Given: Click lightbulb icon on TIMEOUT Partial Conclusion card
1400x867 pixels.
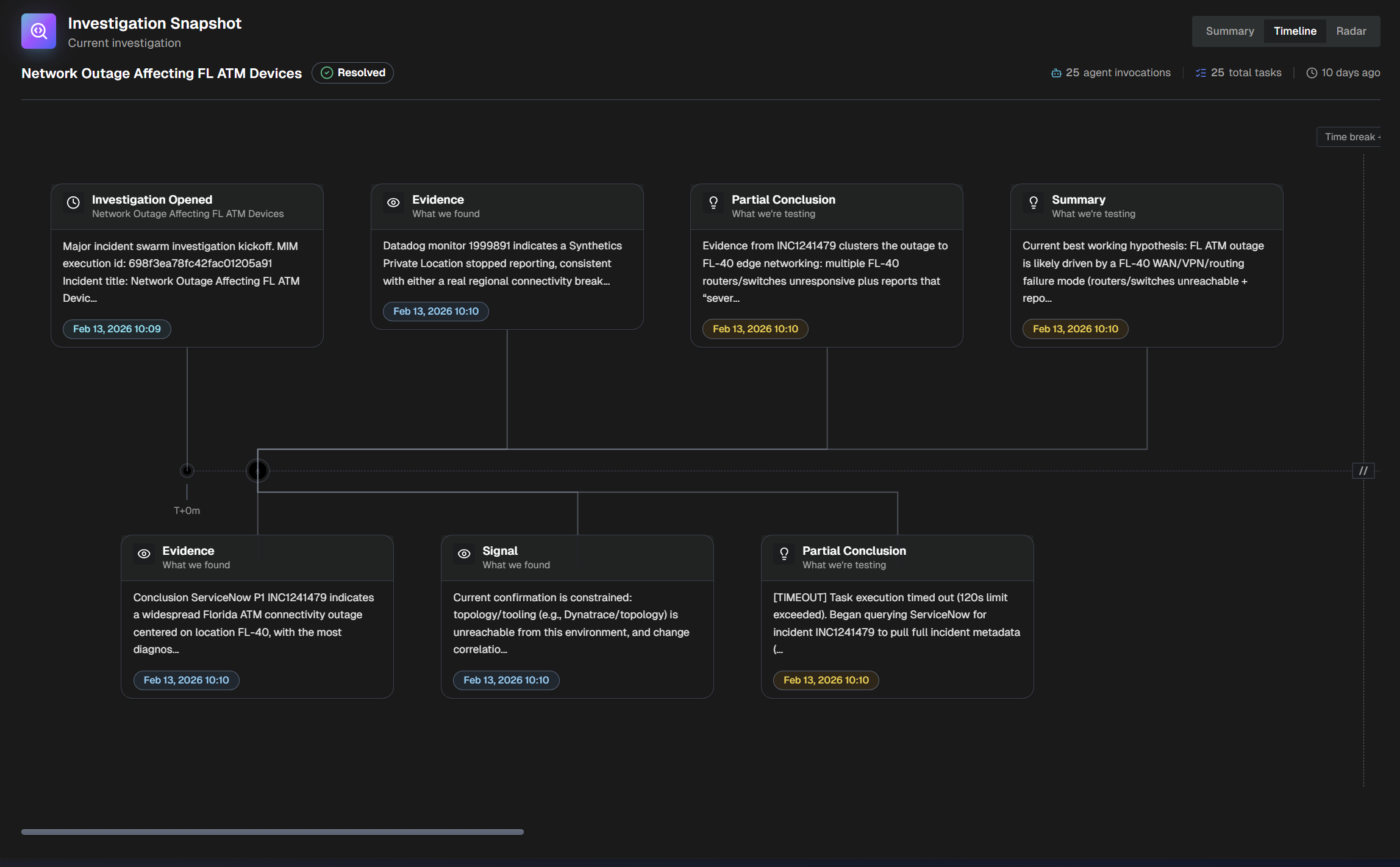Looking at the screenshot, I should tap(784, 554).
